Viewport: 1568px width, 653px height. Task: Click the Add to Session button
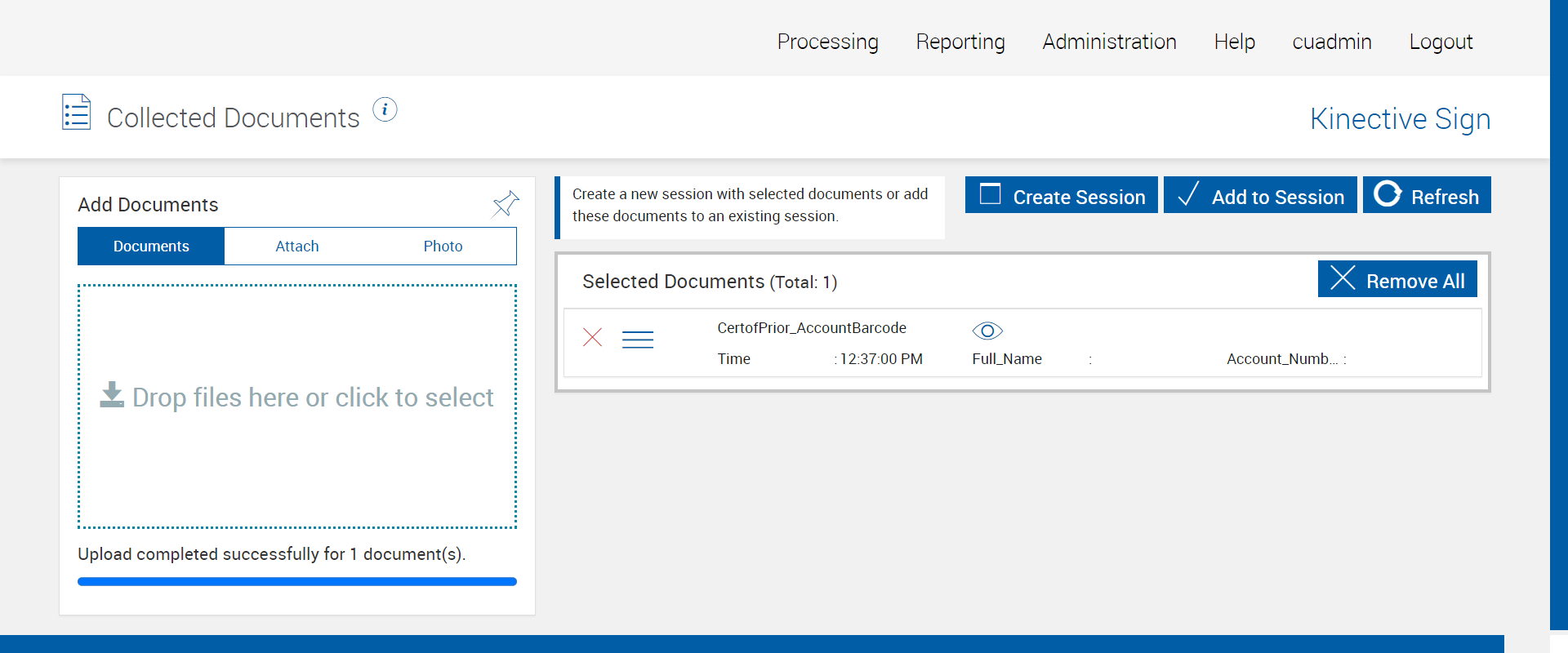[x=1259, y=196]
